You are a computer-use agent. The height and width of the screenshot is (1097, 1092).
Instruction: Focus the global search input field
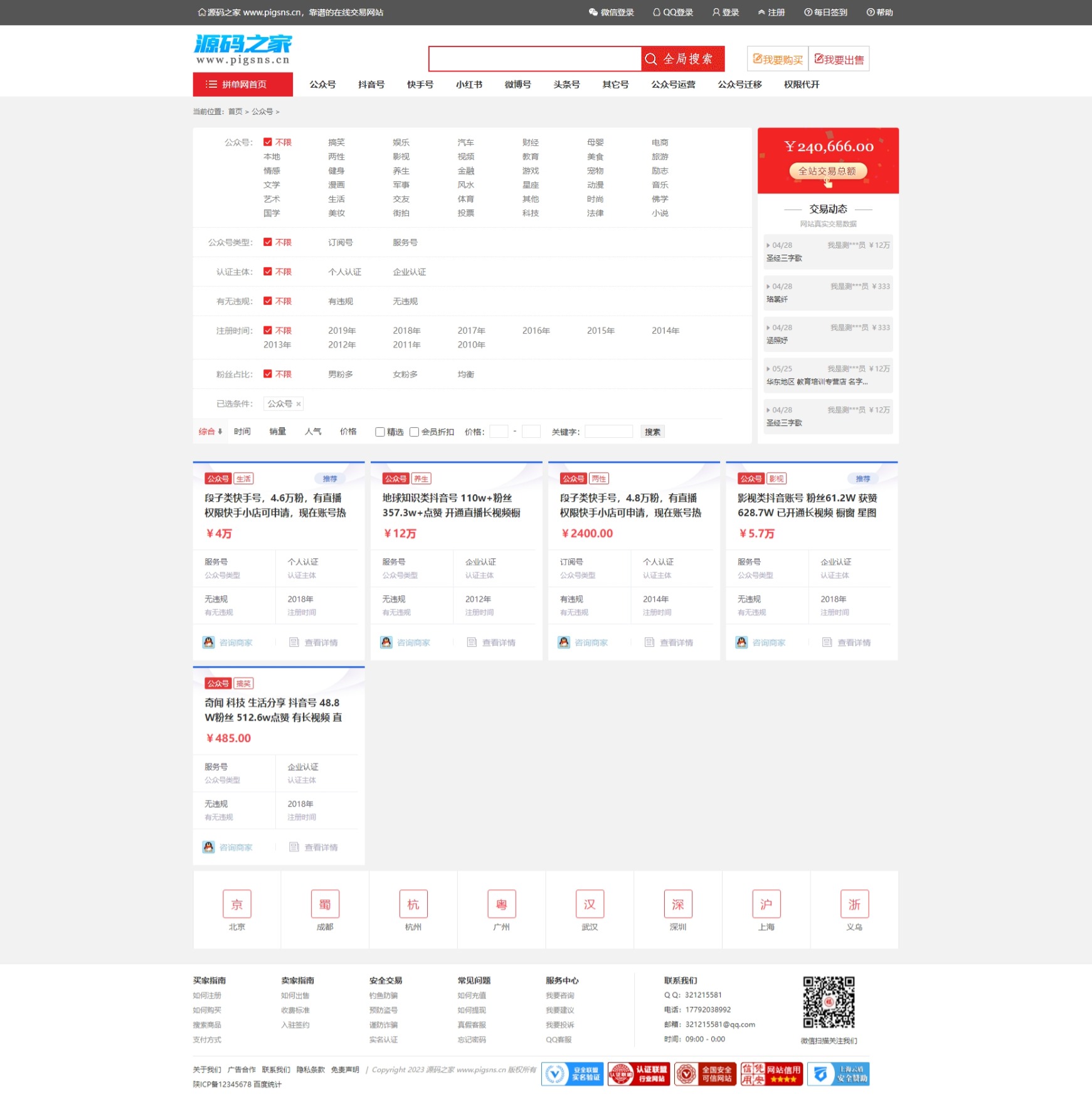(x=535, y=59)
